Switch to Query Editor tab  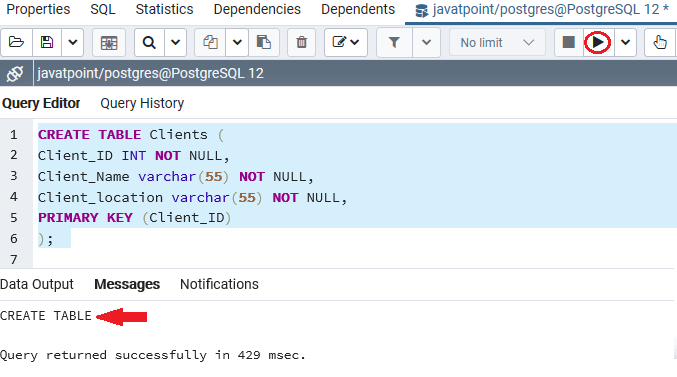pos(41,103)
